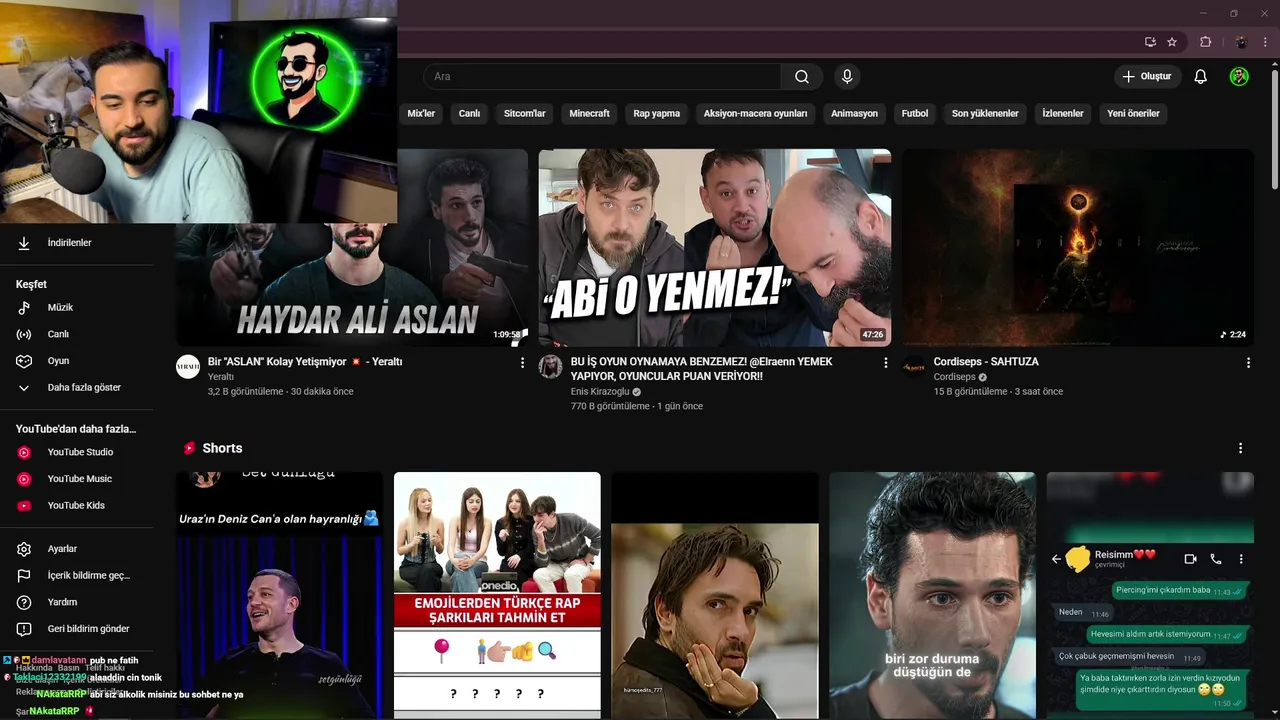The width and height of the screenshot is (1280, 720).
Task: Open YouTube Music link
Action: pos(82,479)
